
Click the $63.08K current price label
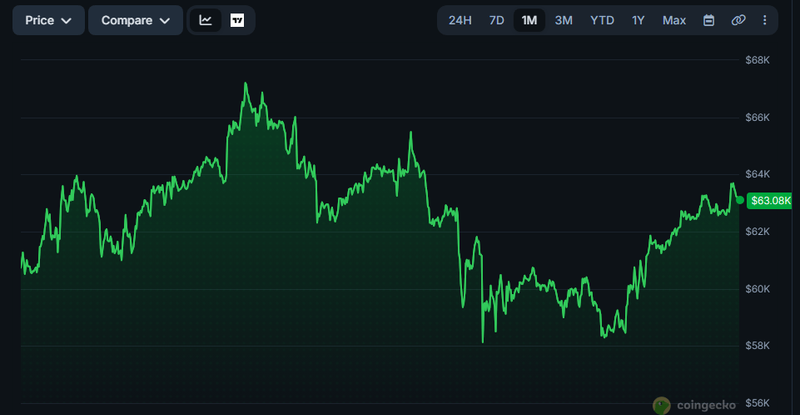[x=770, y=201]
